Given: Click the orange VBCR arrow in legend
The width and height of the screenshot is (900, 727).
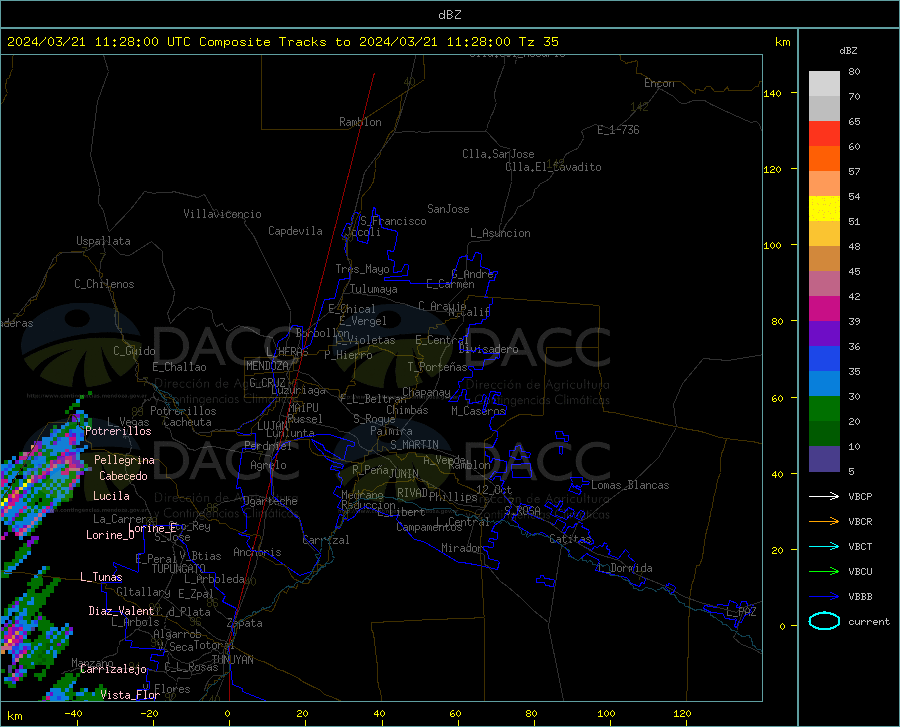Looking at the screenshot, I should point(824,522).
